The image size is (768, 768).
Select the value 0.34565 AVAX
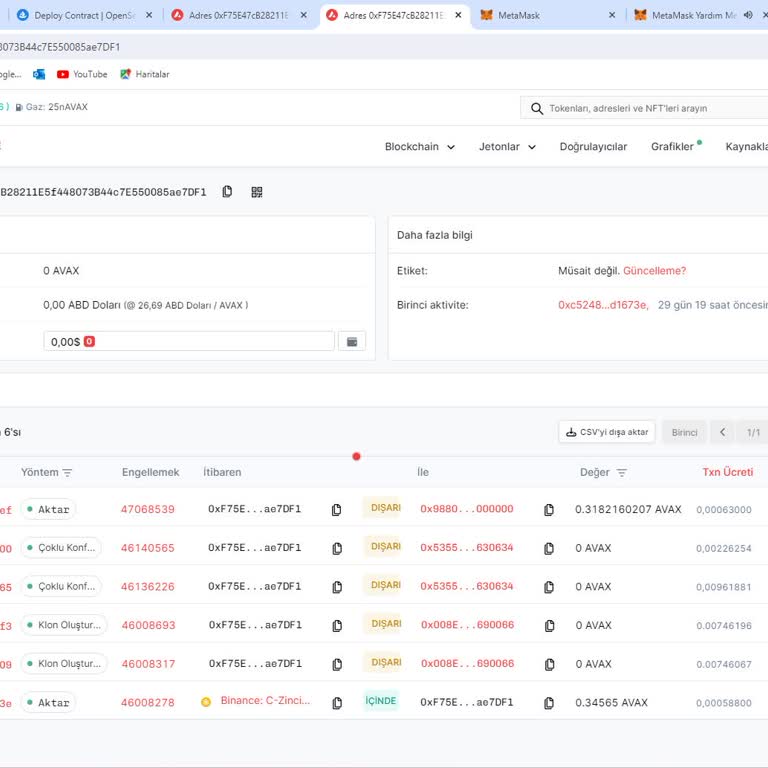point(611,703)
